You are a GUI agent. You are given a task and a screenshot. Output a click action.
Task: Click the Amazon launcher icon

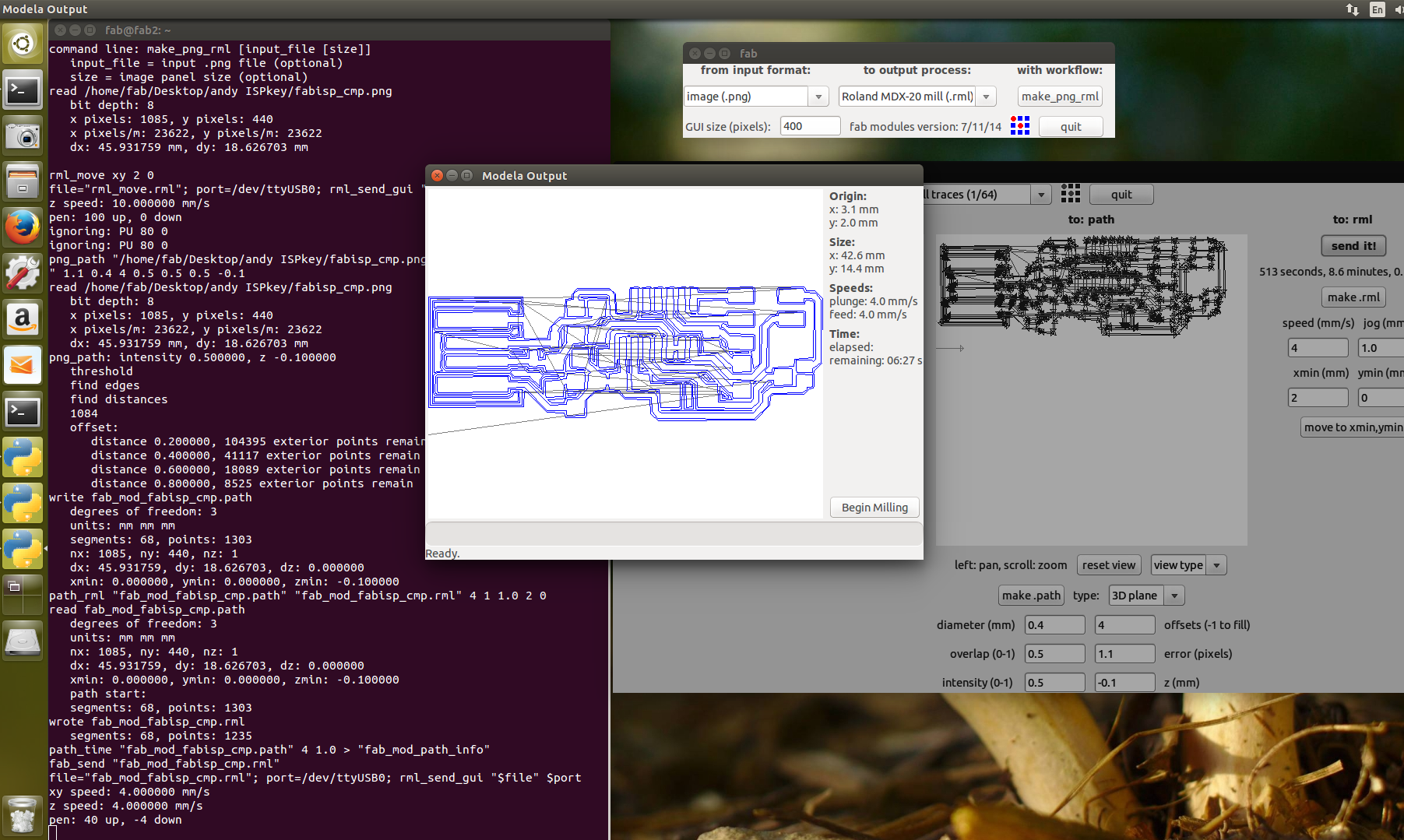23,319
